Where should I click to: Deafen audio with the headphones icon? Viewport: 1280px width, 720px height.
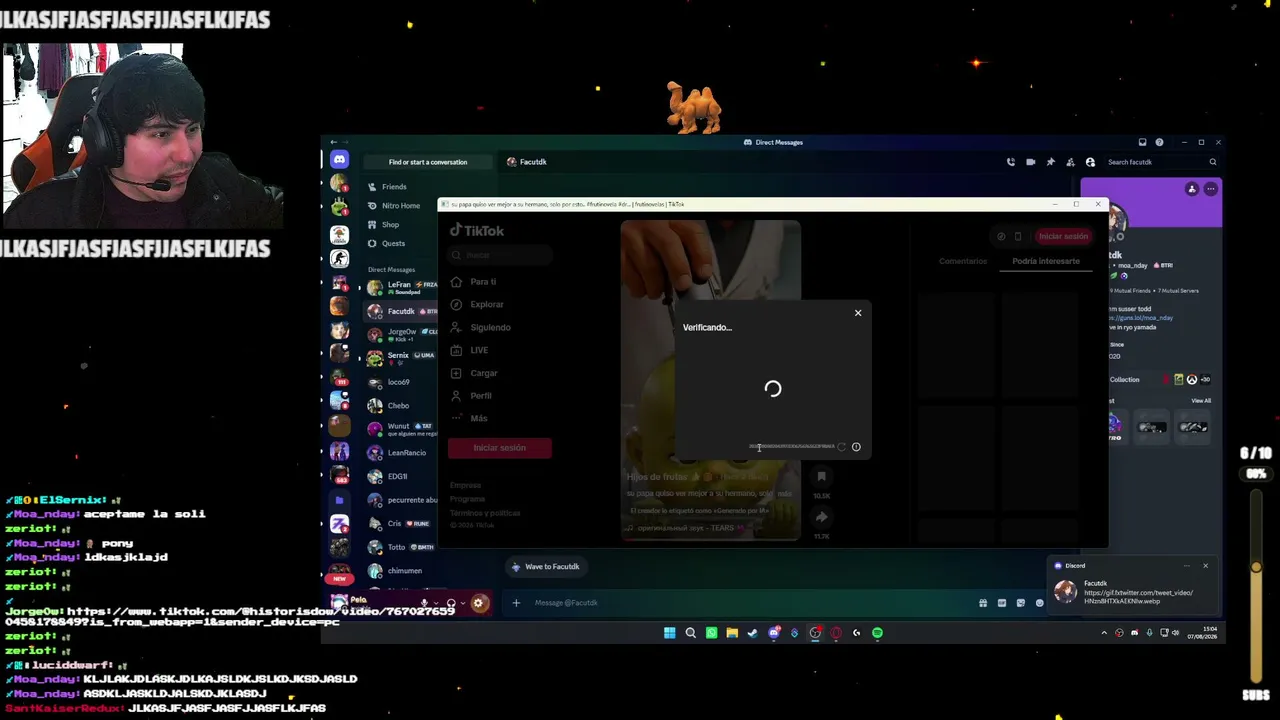click(451, 603)
